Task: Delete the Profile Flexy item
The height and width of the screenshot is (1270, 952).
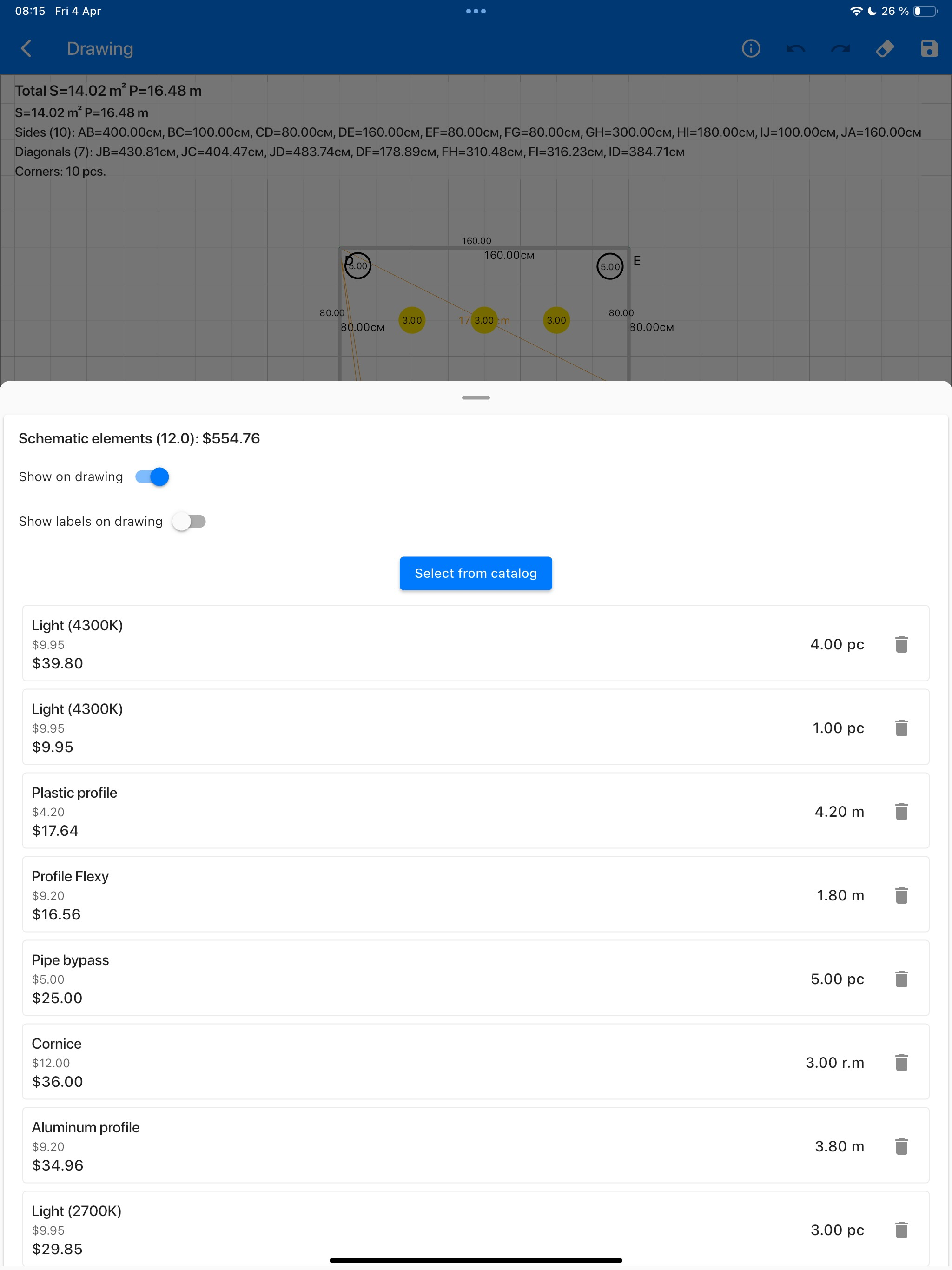Action: [x=901, y=895]
